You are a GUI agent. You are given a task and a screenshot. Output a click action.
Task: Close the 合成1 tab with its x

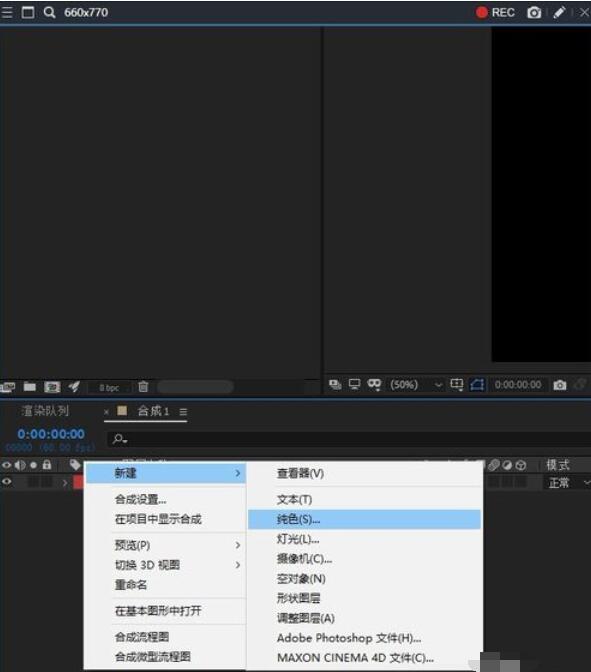click(106, 412)
